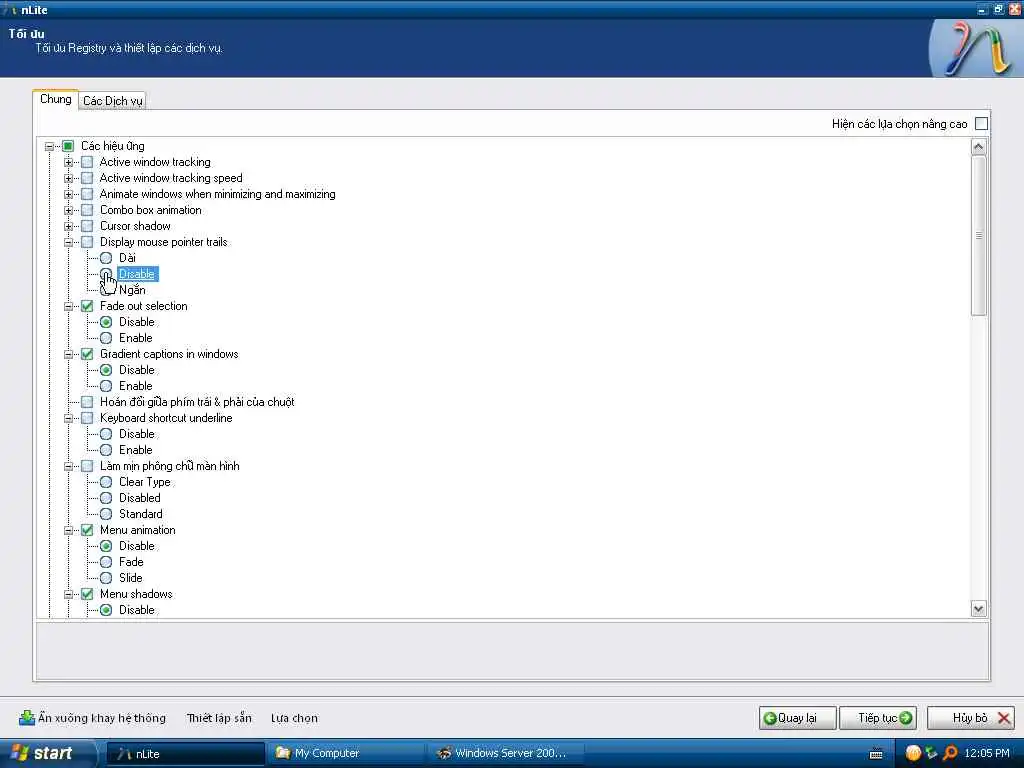
Task: Select Enable under Fade out selection
Action: coord(106,338)
